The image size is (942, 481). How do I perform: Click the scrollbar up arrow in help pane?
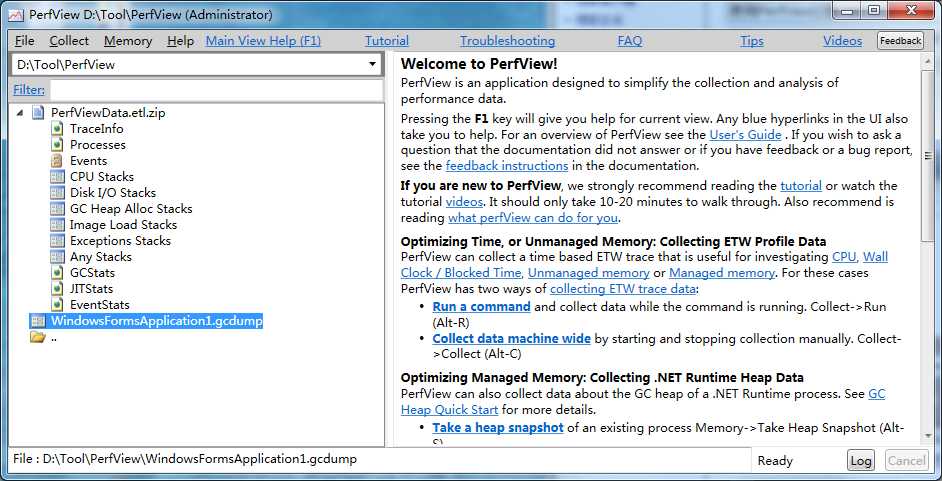tap(928, 60)
